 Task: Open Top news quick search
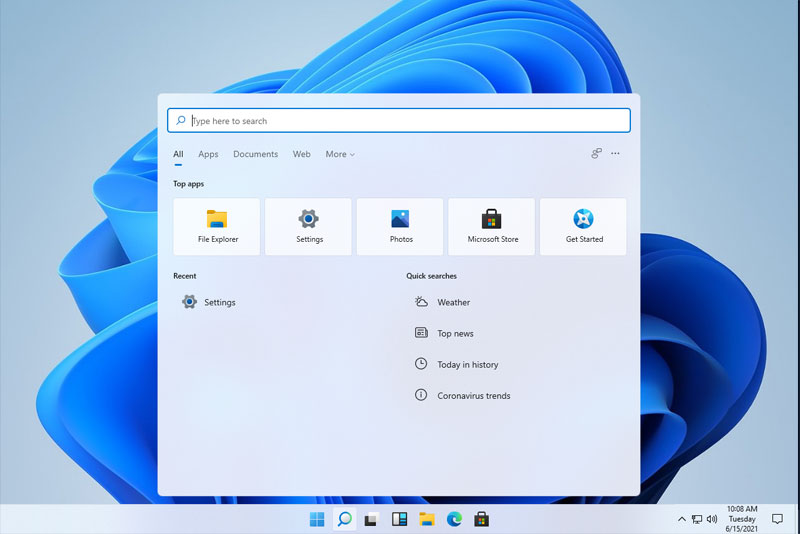coord(454,333)
